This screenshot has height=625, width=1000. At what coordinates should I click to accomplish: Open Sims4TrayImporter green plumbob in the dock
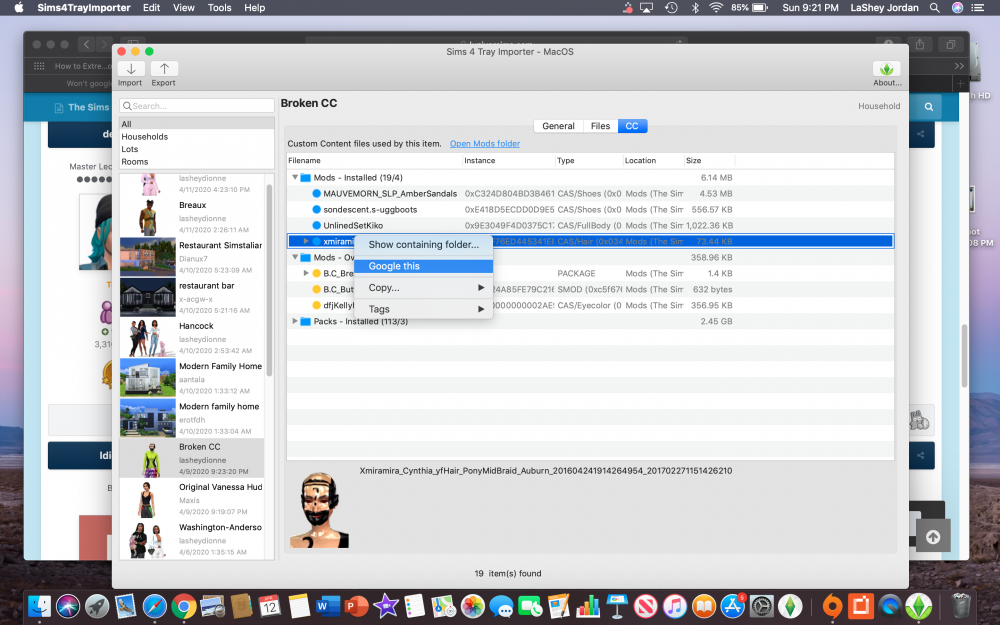pos(918,606)
